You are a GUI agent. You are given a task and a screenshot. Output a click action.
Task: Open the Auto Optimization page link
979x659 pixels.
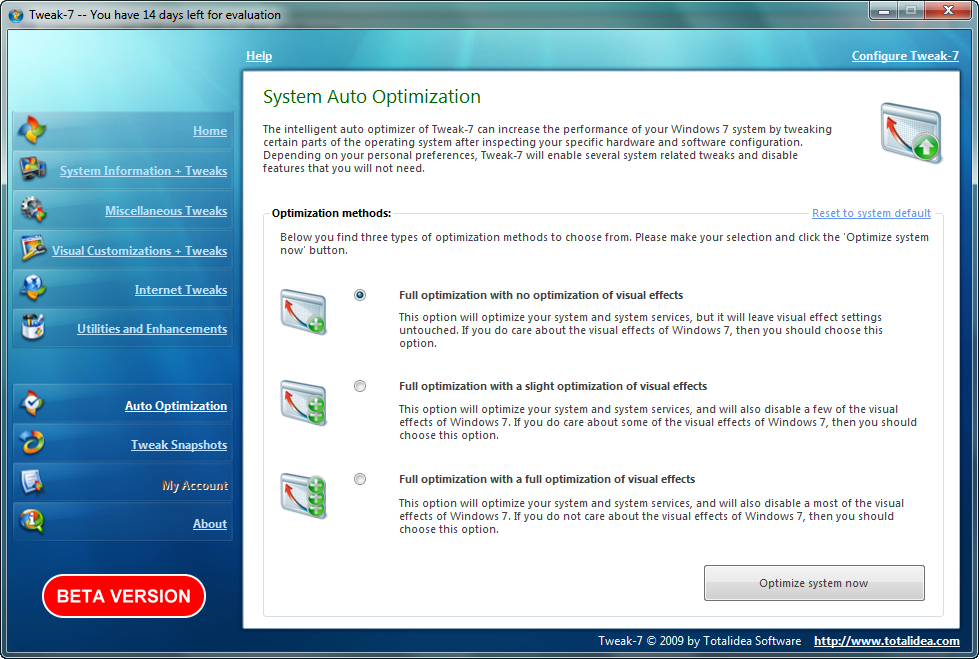pos(176,405)
